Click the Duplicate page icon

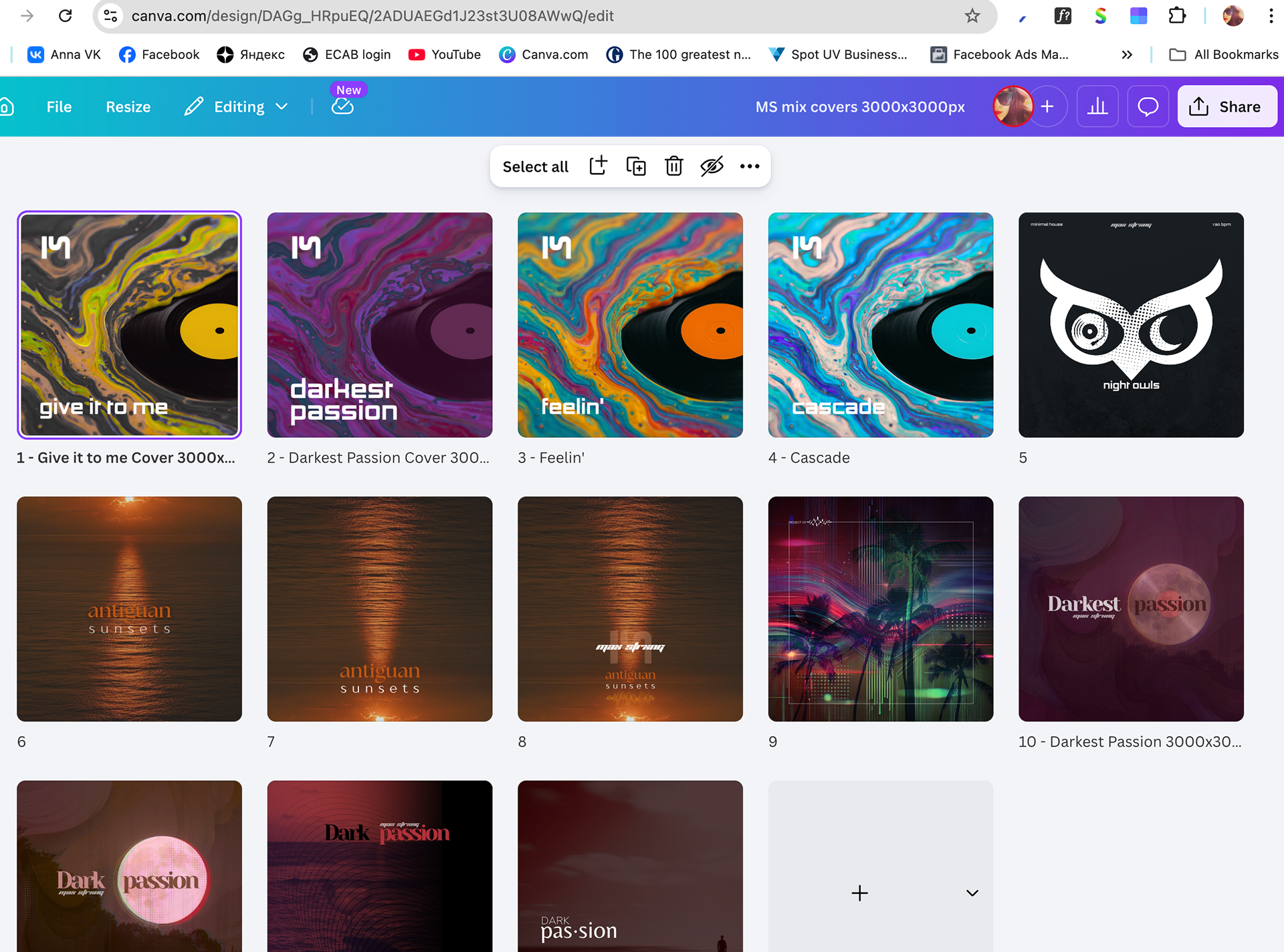click(x=635, y=166)
